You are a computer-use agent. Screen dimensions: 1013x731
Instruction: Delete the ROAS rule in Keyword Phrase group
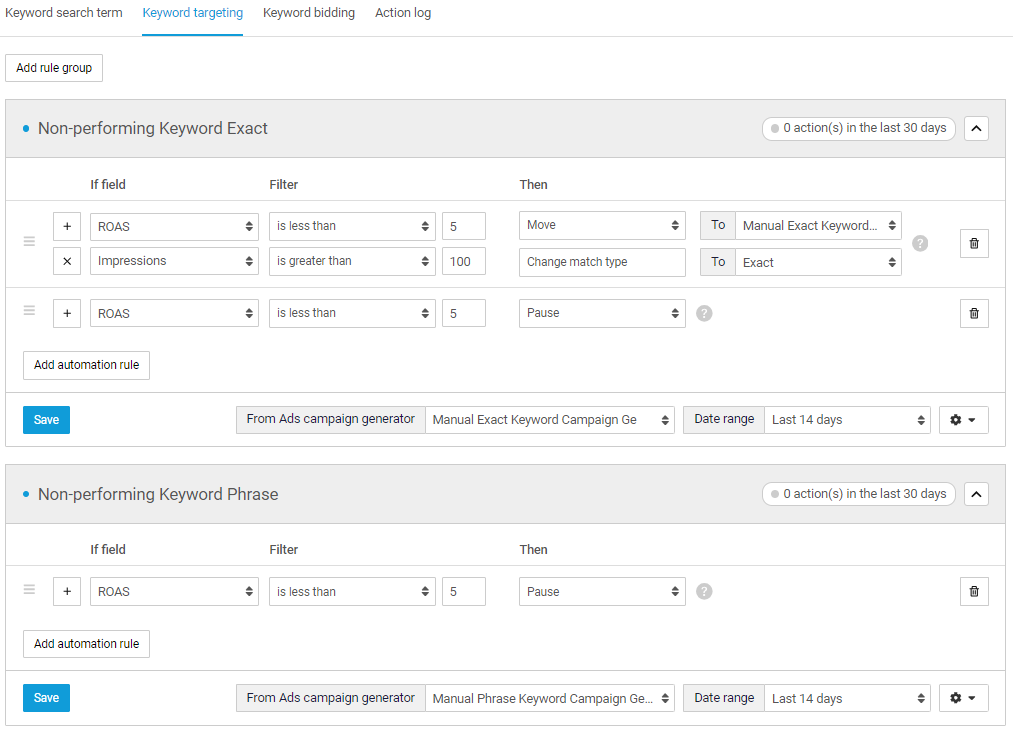click(x=974, y=591)
